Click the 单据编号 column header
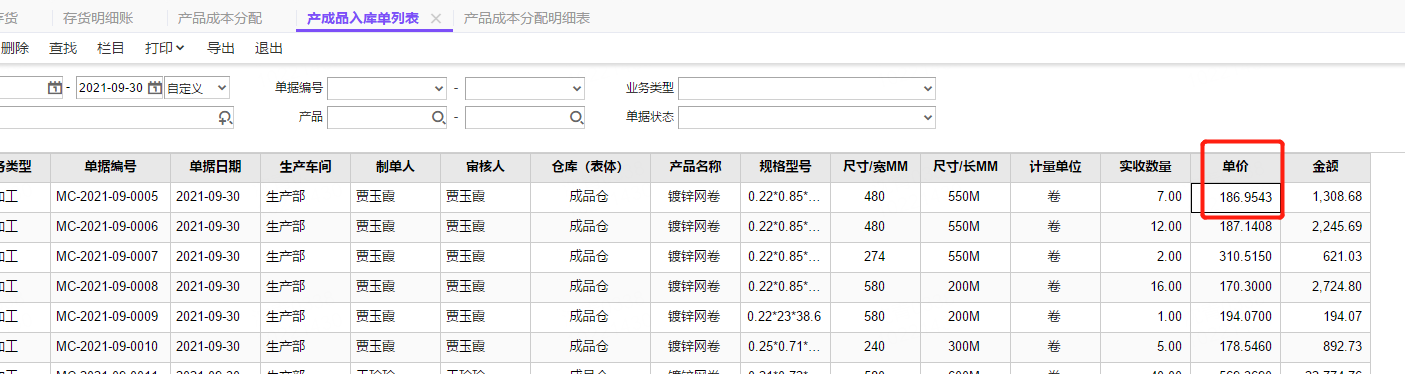Viewport: 1405px width, 374px height. coord(110,167)
